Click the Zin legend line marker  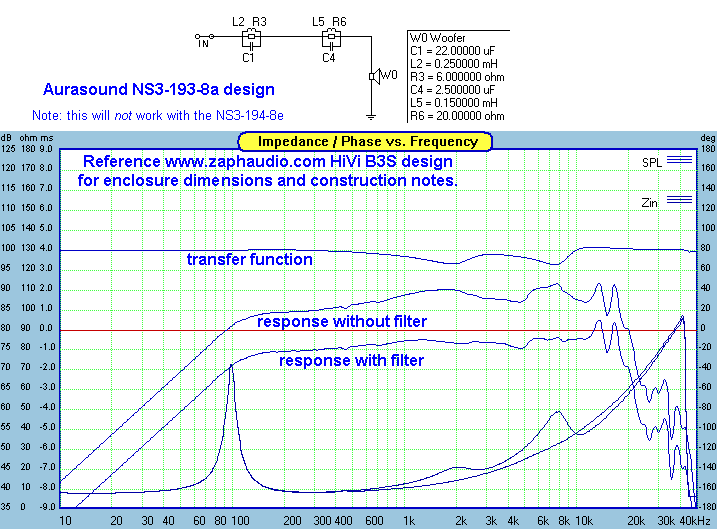pos(679,199)
